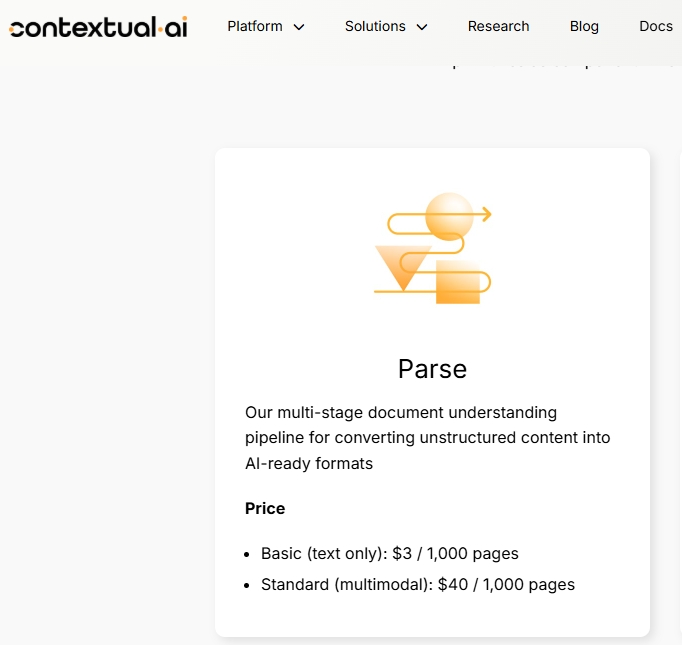Expand the Solutions chevron arrow
The image size is (682, 645).
pyautogui.click(x=422, y=27)
